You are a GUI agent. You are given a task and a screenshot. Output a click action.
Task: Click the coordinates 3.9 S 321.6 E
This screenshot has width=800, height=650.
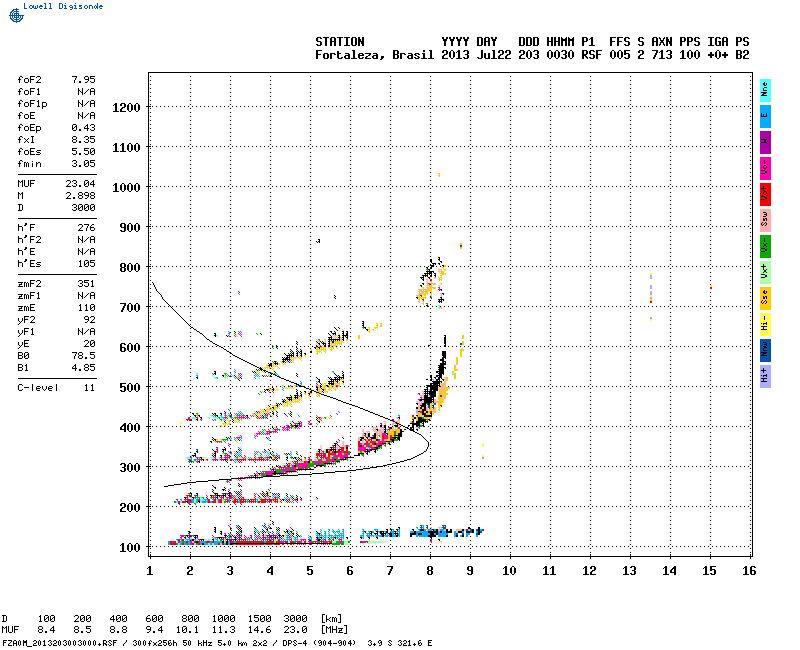399,643
